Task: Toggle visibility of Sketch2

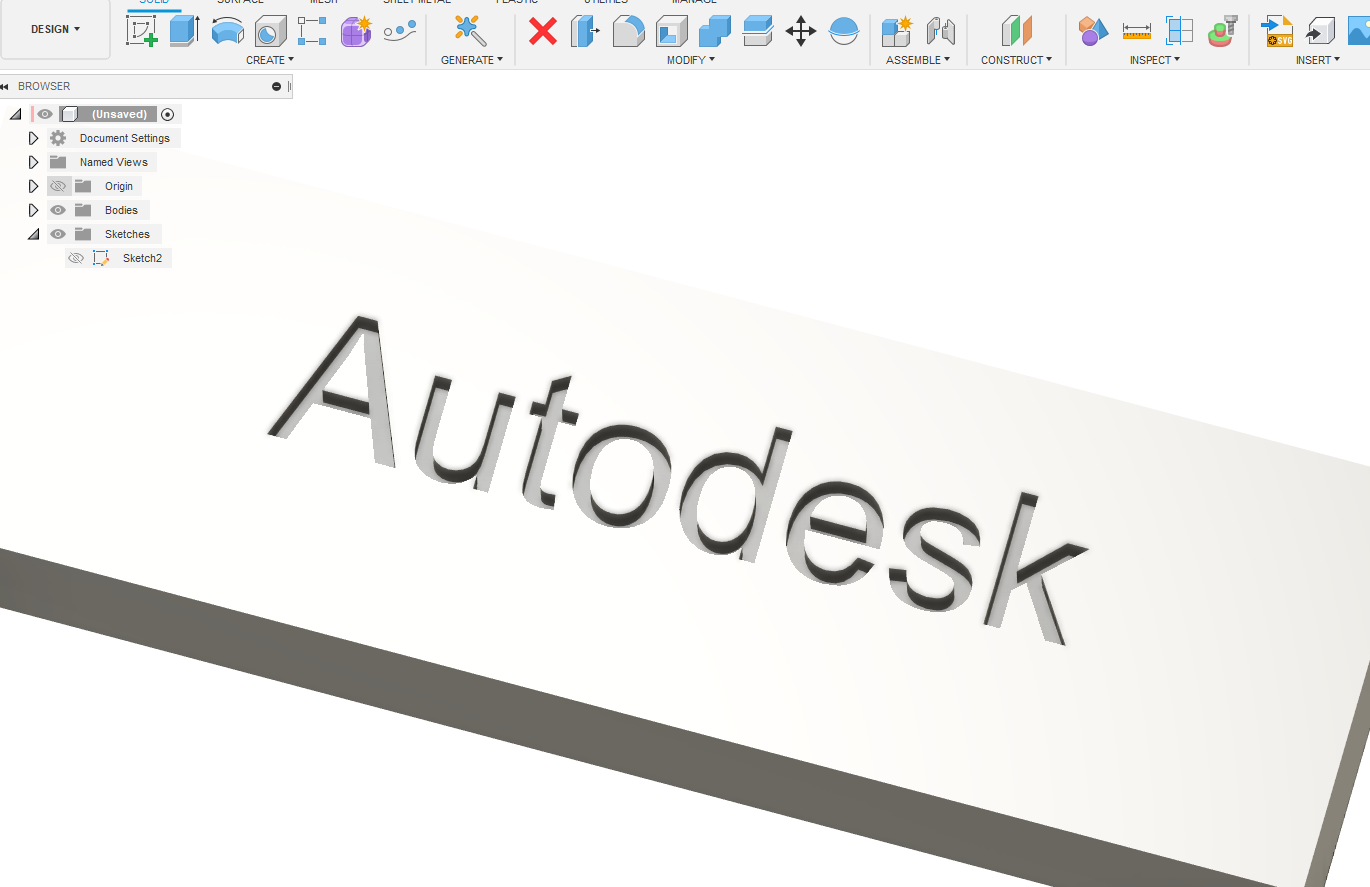Action: [76, 257]
